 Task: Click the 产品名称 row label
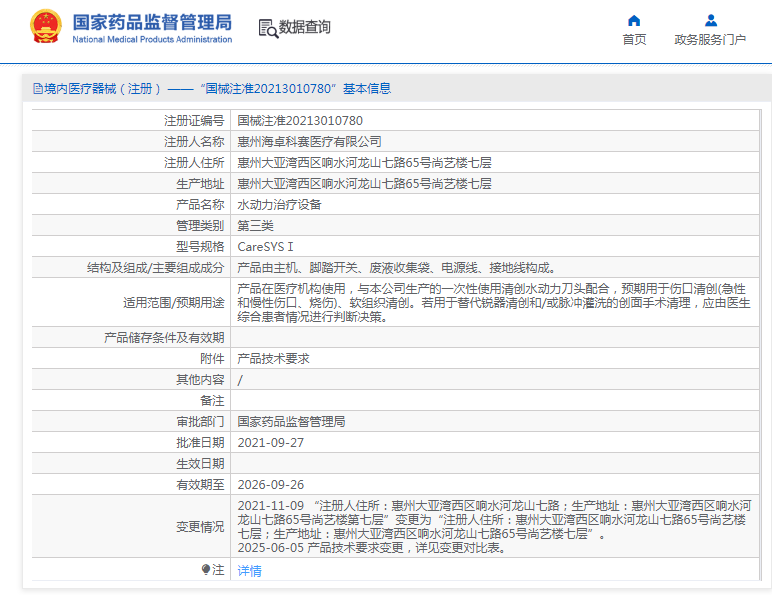tap(200, 204)
